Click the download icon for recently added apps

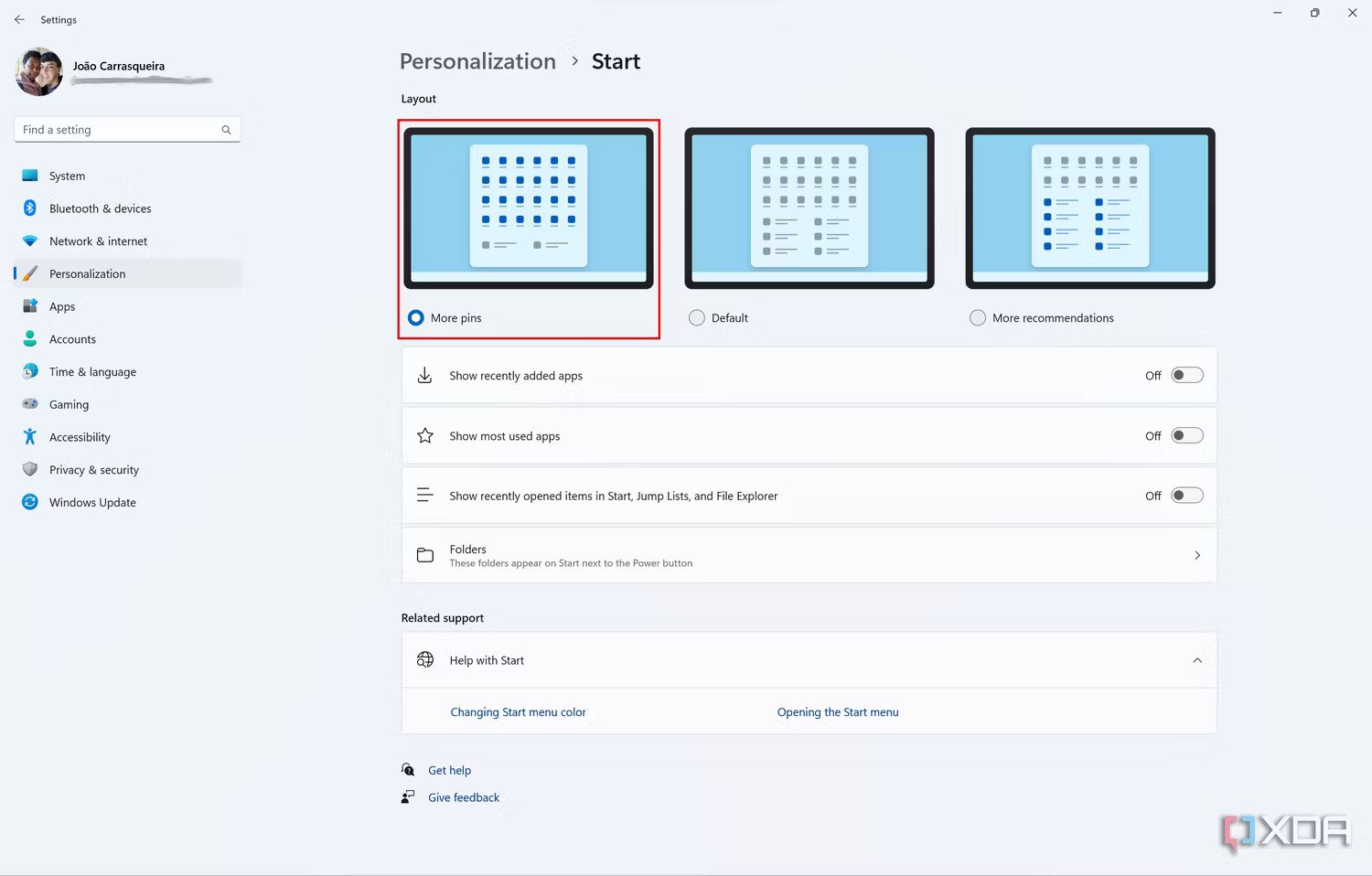(425, 376)
